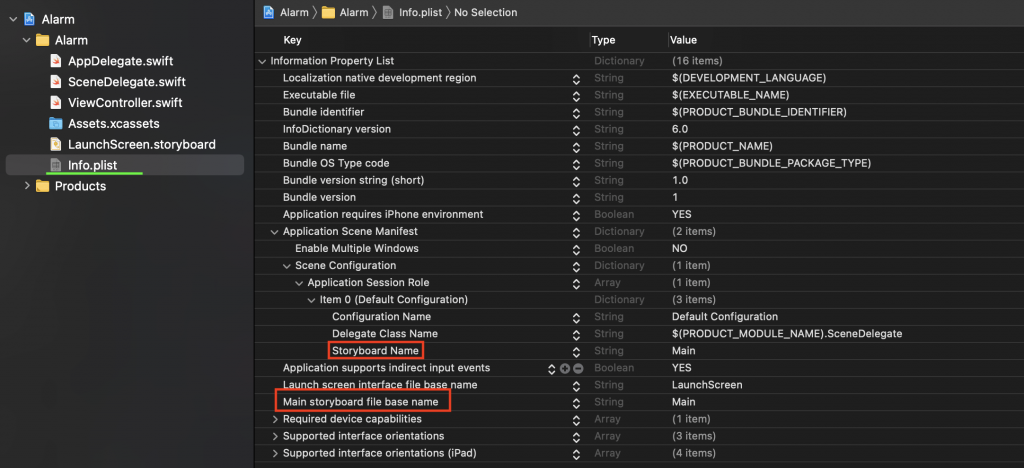Click the Alarm project icon in navigator
The image size is (1024, 468).
coord(29,19)
